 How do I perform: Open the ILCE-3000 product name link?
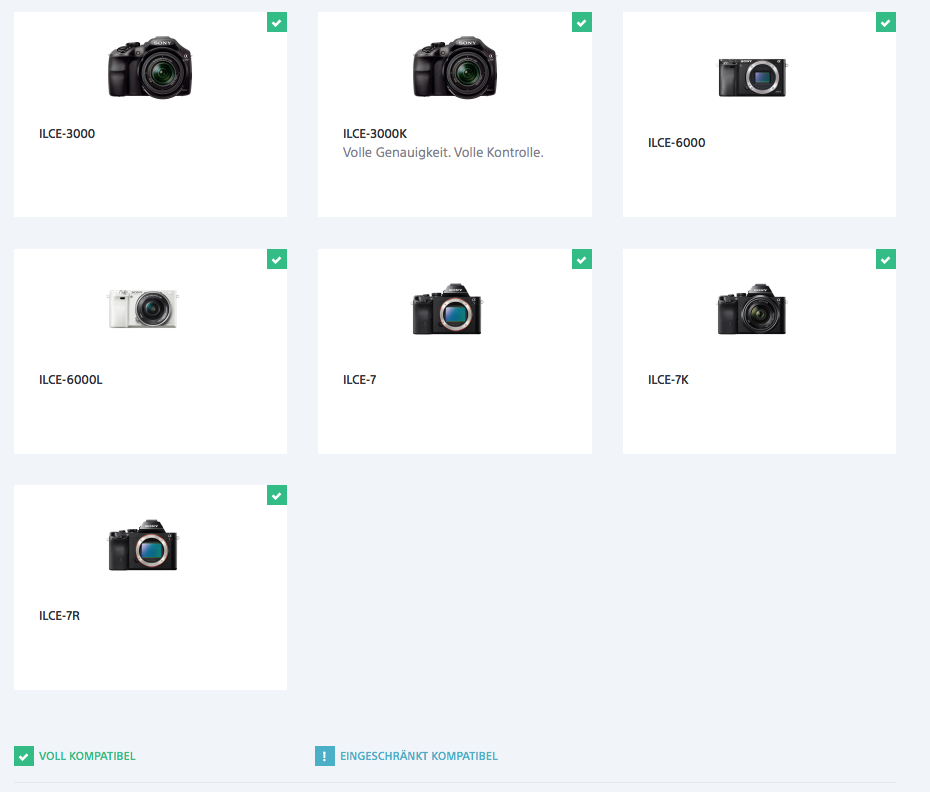point(67,134)
